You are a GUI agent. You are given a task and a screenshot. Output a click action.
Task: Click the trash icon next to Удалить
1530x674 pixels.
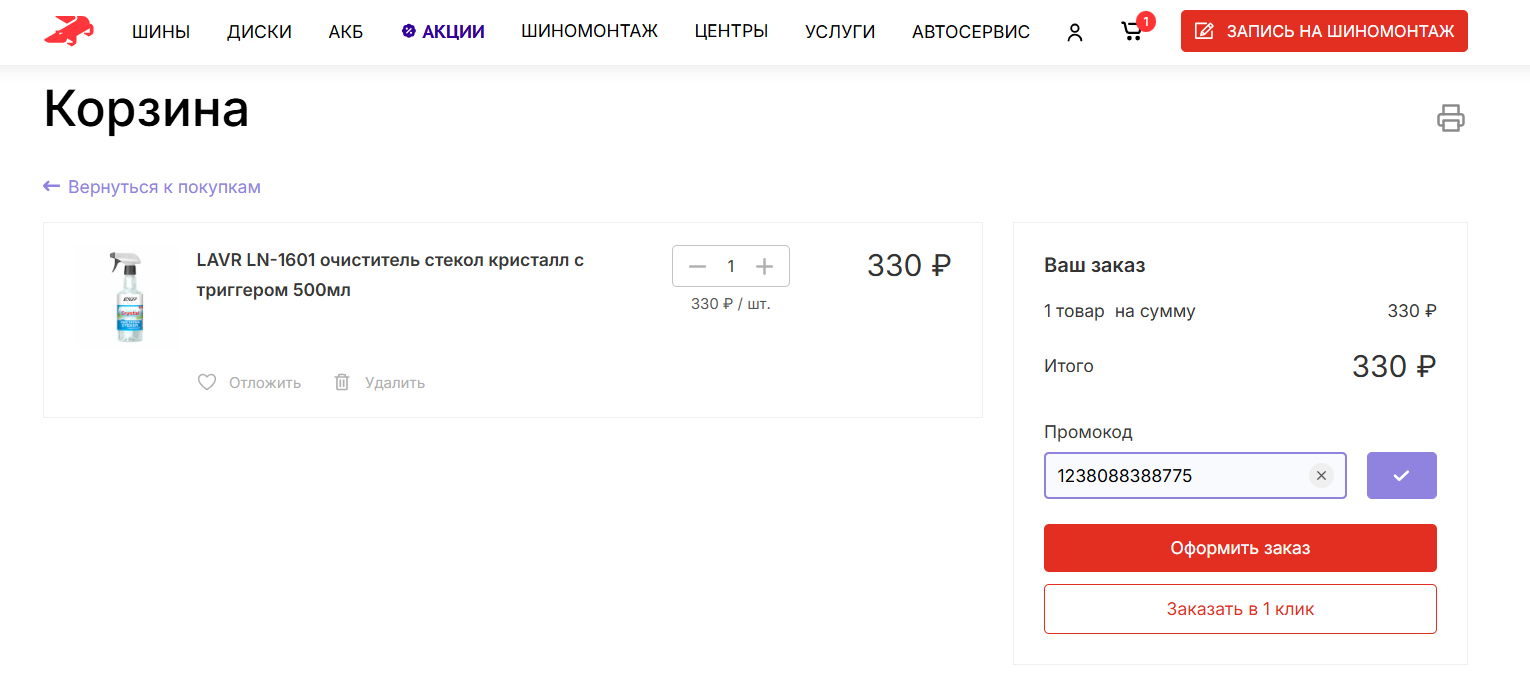342,382
